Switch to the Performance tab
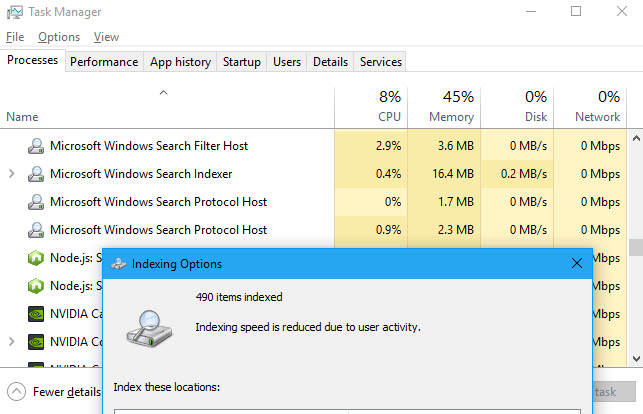 104,62
